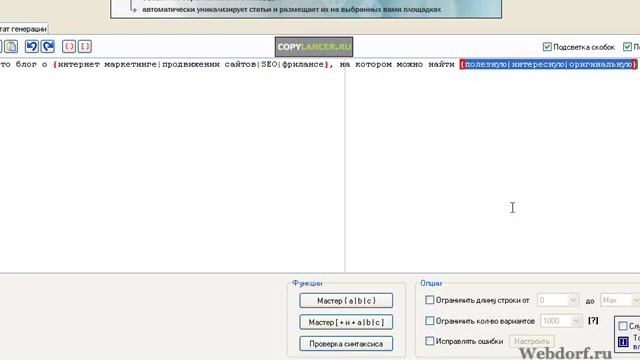Click the word 'продвижении' in the editor text
The width and height of the screenshot is (640, 360).
coord(191,64)
